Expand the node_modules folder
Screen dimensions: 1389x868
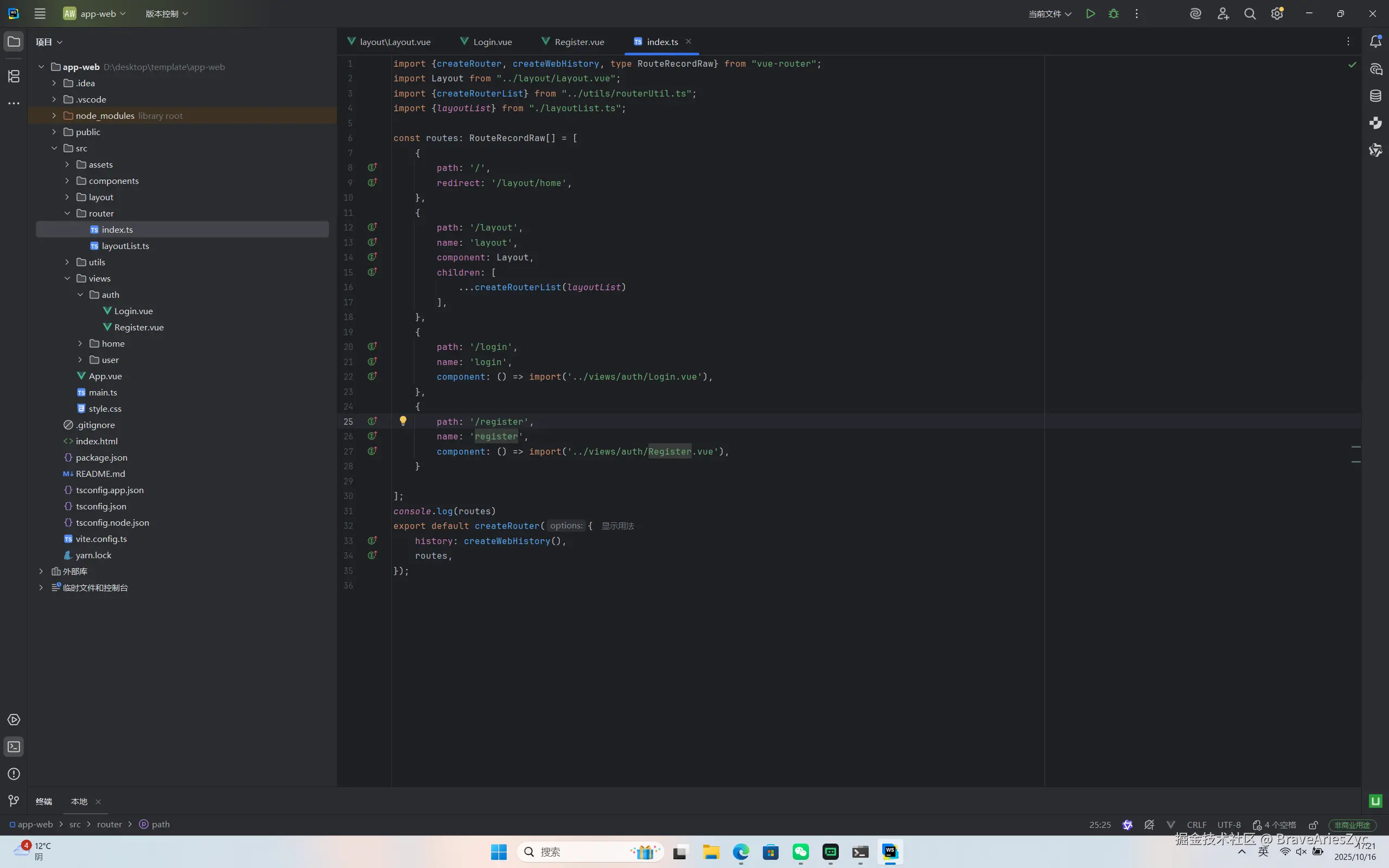click(x=54, y=116)
